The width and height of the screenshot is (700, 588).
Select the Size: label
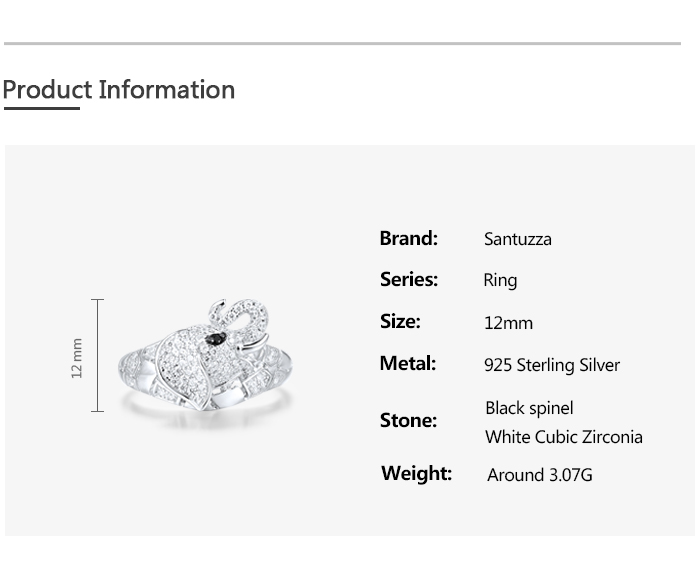pos(400,322)
